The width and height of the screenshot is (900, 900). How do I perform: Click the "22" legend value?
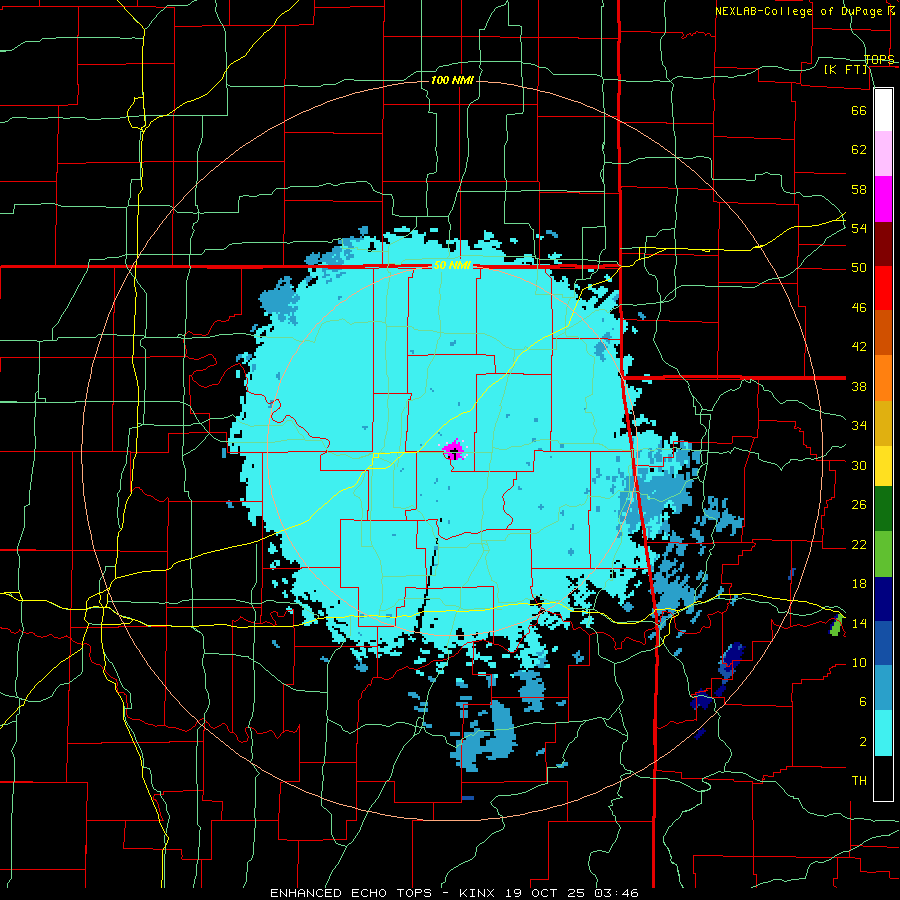[x=859, y=544]
